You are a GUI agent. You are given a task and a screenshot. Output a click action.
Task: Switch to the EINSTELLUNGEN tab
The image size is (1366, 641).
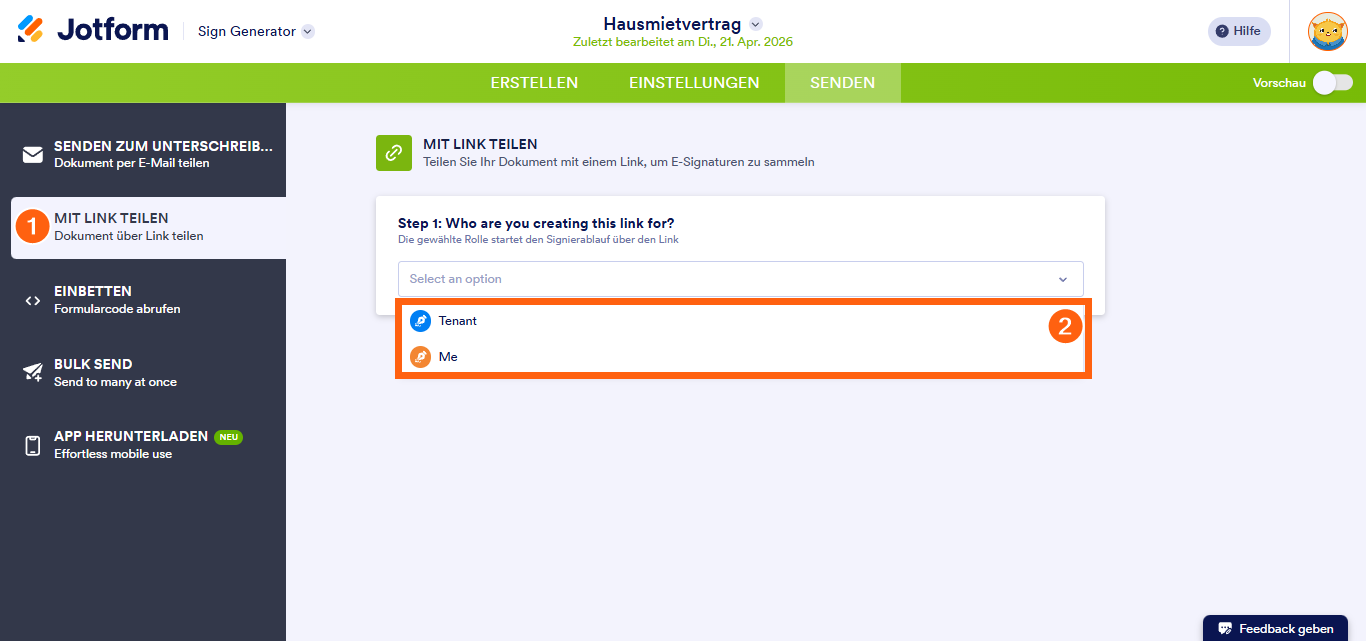tap(694, 83)
